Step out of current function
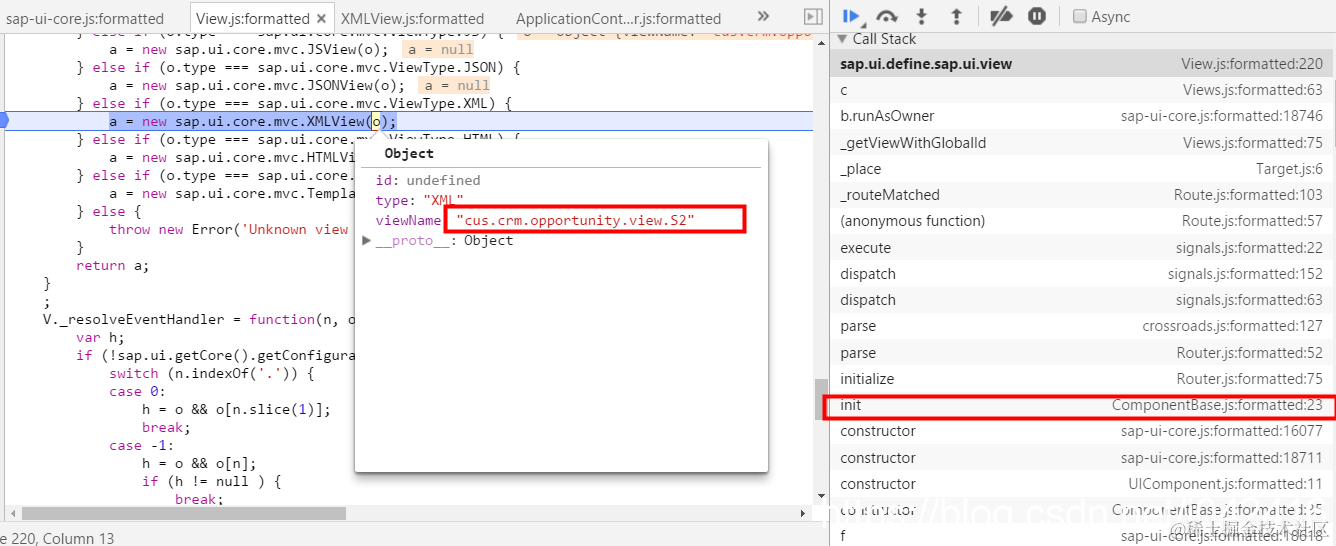This screenshot has width=1336, height=546. click(x=956, y=16)
